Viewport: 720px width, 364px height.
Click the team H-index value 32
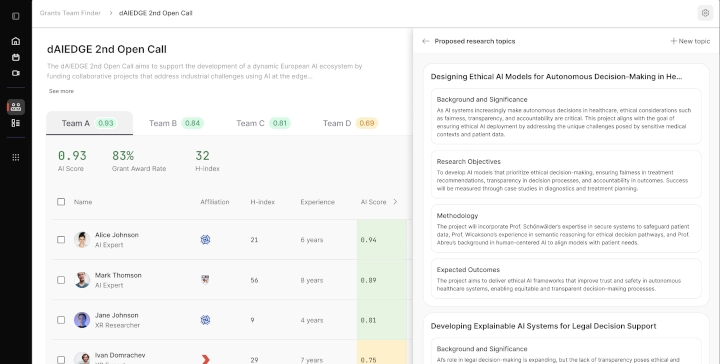pos(202,156)
